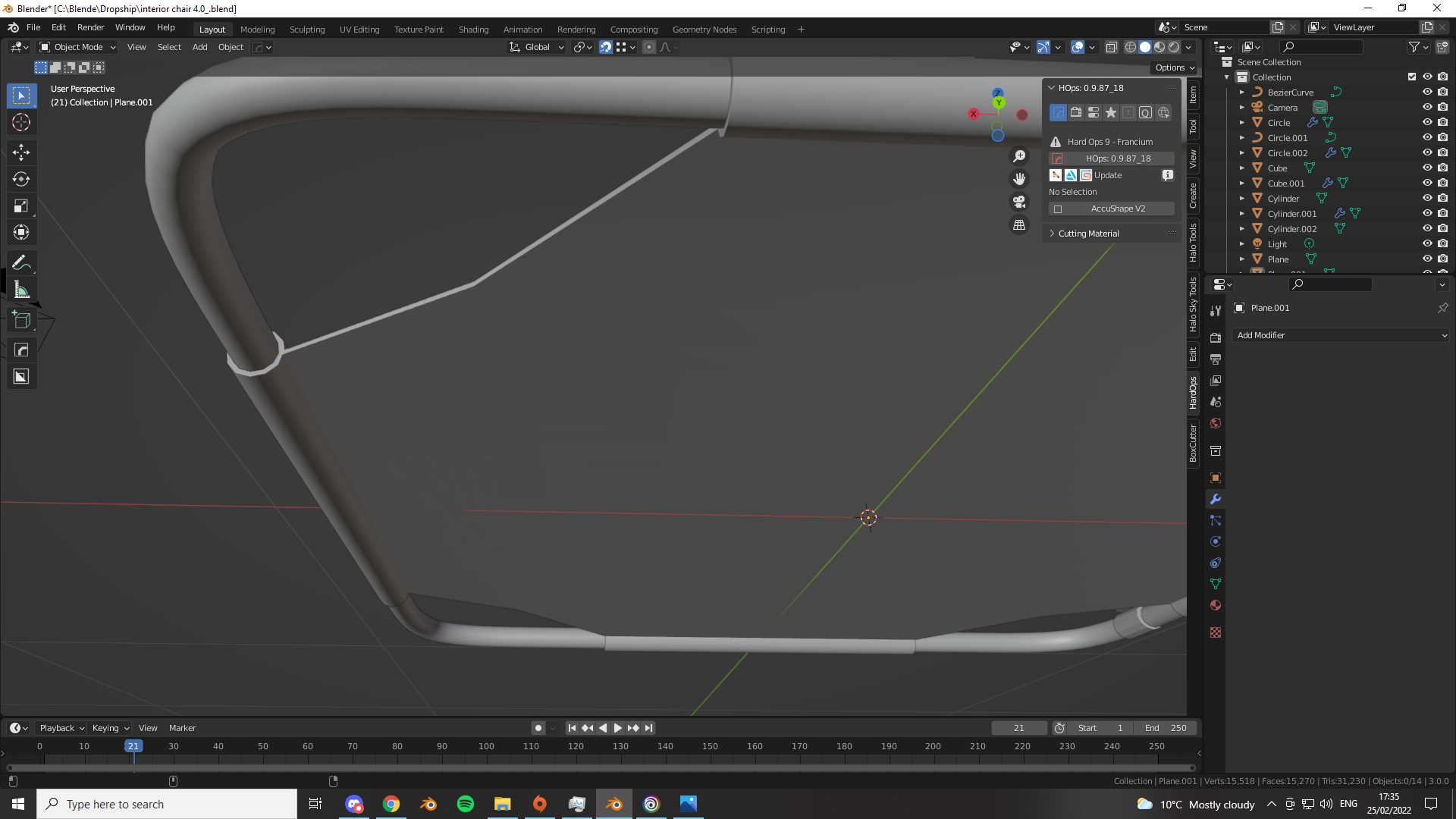This screenshot has height=819, width=1456.
Task: Open Global transform orientation dropdown
Action: tap(537, 47)
